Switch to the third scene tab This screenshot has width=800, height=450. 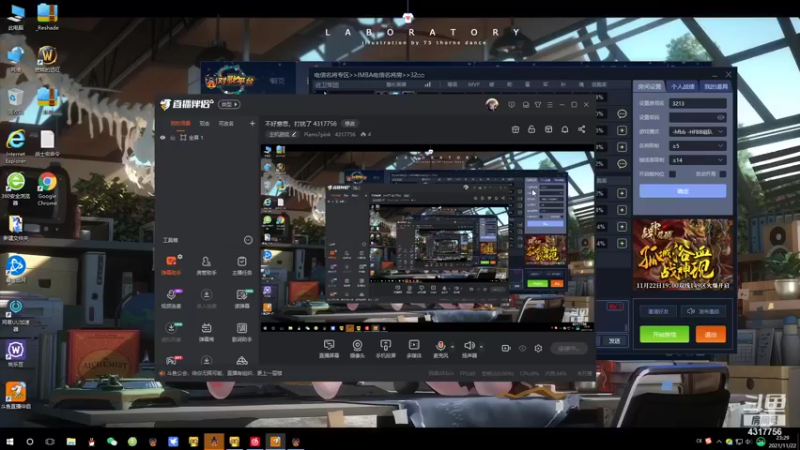click(226, 123)
